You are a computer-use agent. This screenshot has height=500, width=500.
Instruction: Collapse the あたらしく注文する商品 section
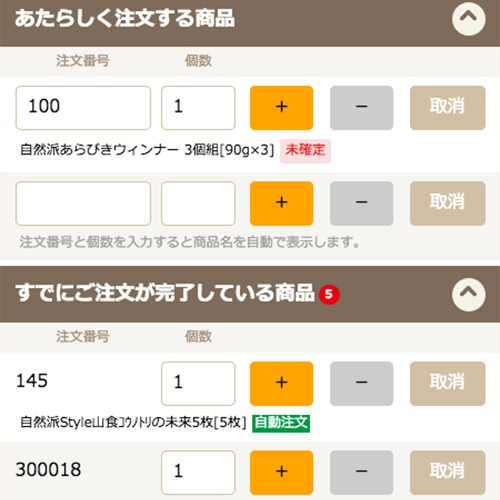pyautogui.click(x=468, y=19)
